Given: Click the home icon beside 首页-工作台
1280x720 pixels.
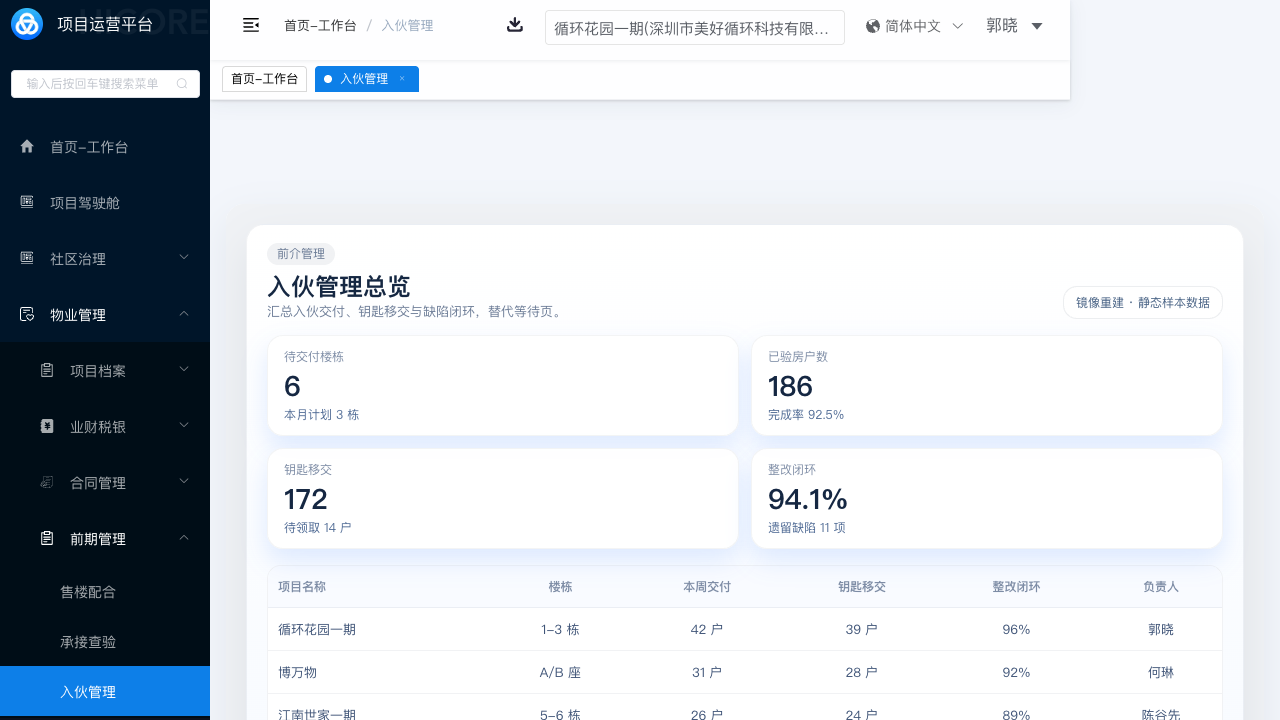Looking at the screenshot, I should (27, 147).
